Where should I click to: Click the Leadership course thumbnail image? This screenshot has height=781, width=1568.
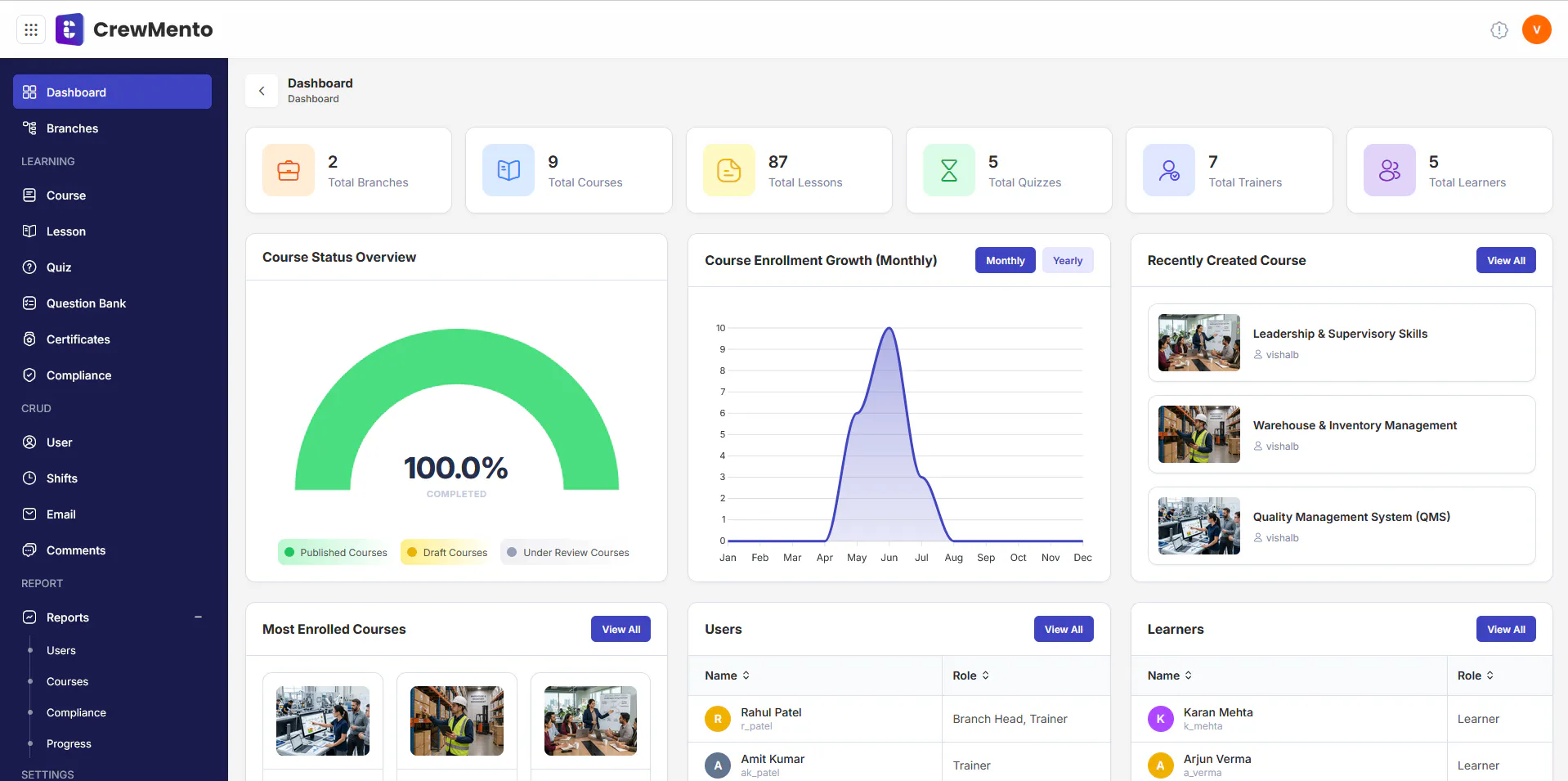click(1199, 343)
